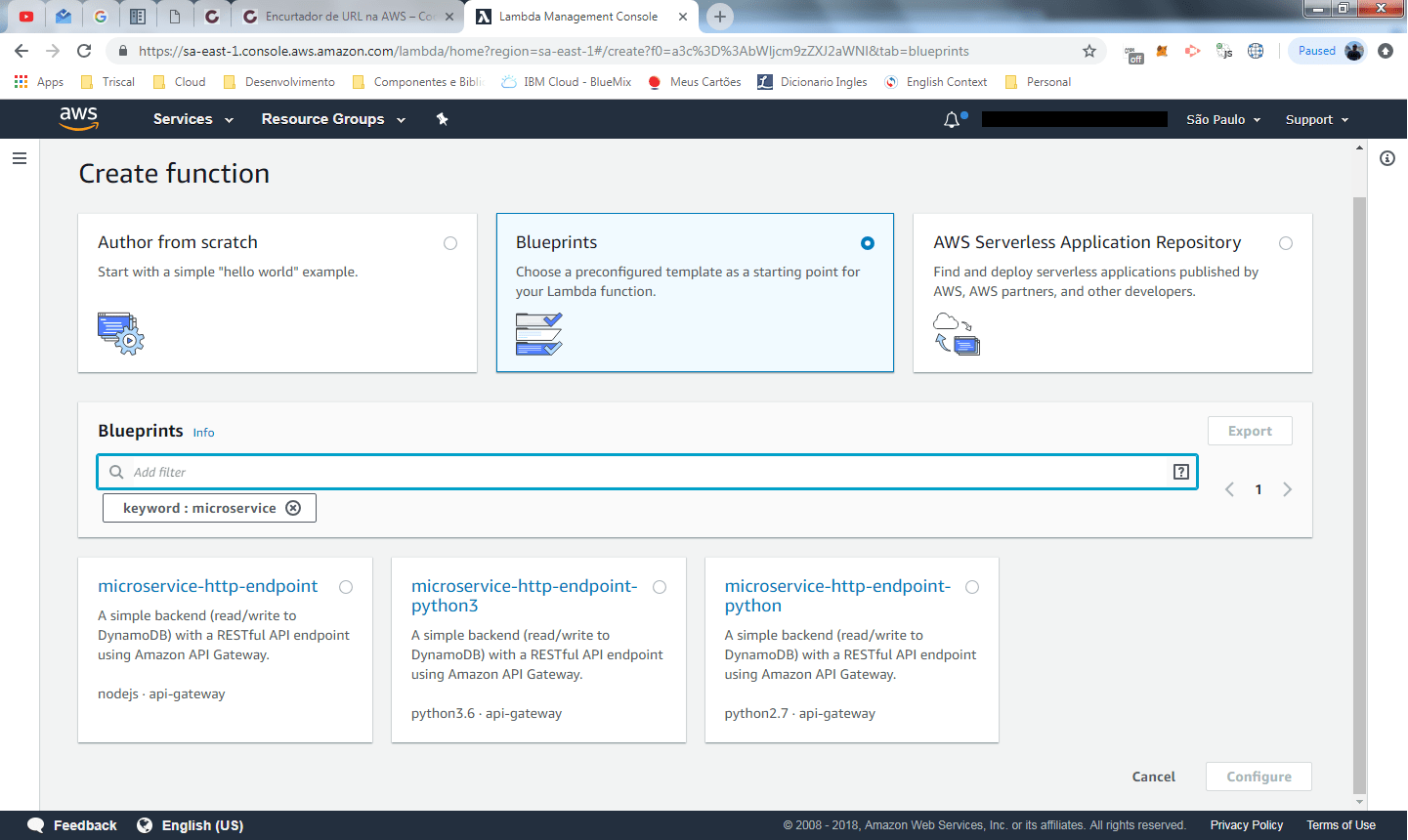This screenshot has height=840, width=1408.
Task: Open the left navigation hamburger menu
Action: tap(20, 158)
